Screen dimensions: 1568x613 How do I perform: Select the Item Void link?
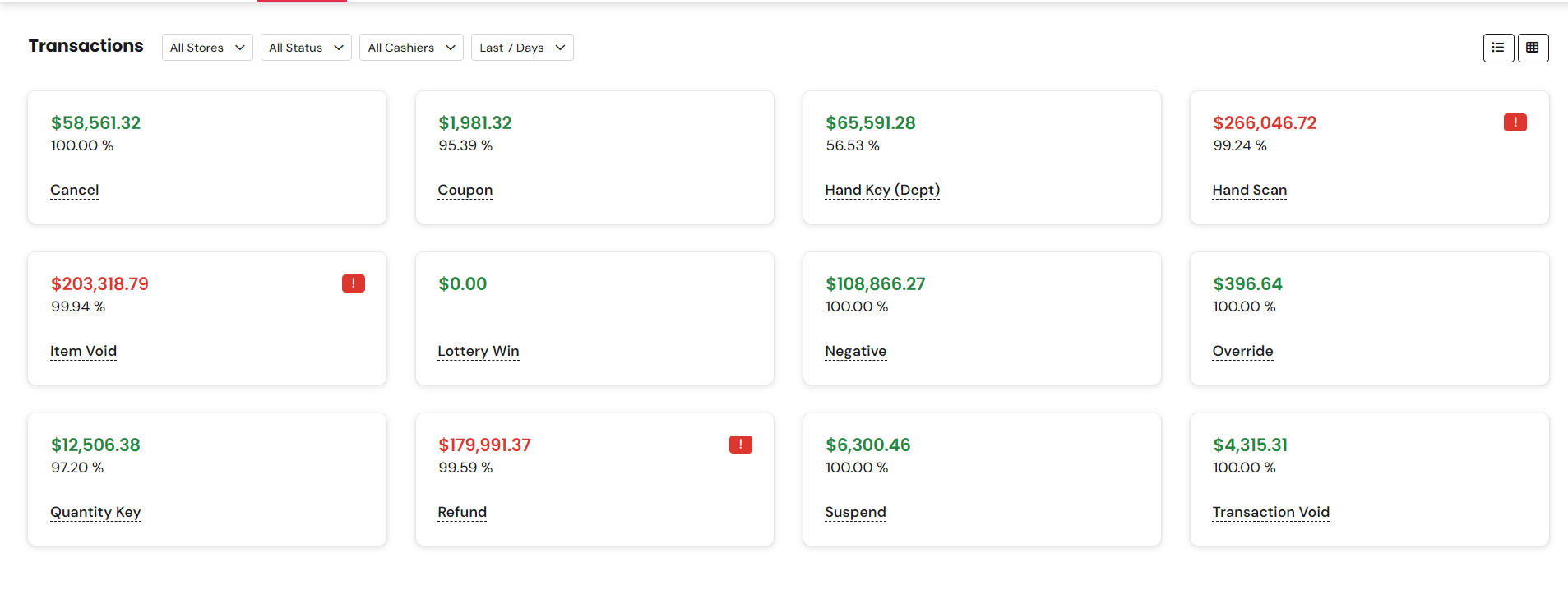coord(83,351)
